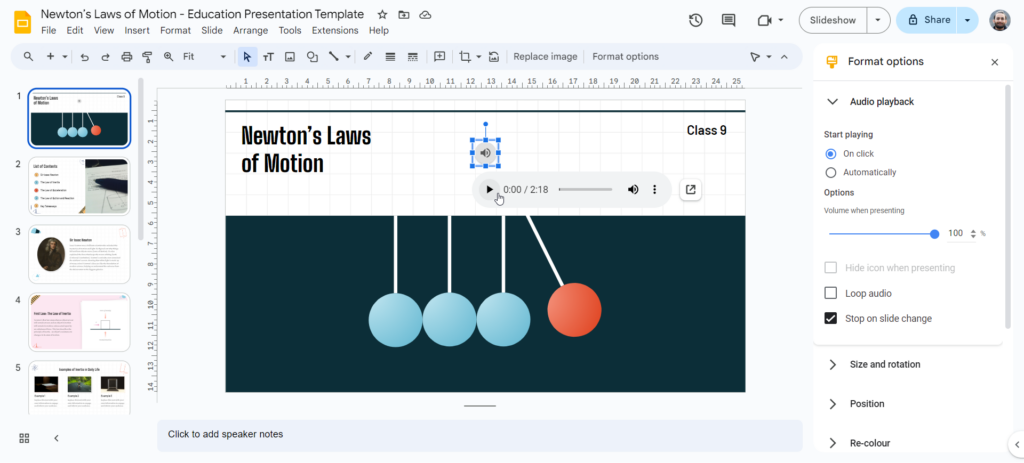Screen dimensions: 1024x463
Task: Open the Arrange menu
Action: click(250, 31)
